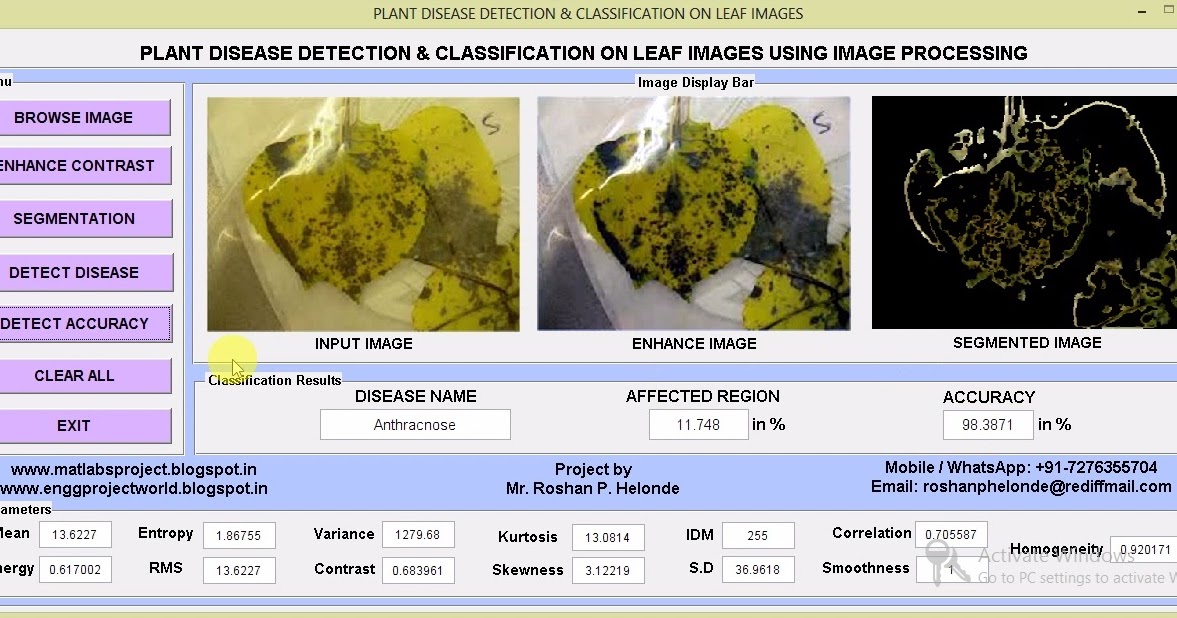Click the Entropy value box
This screenshot has height=618, width=1177.
tap(239, 535)
